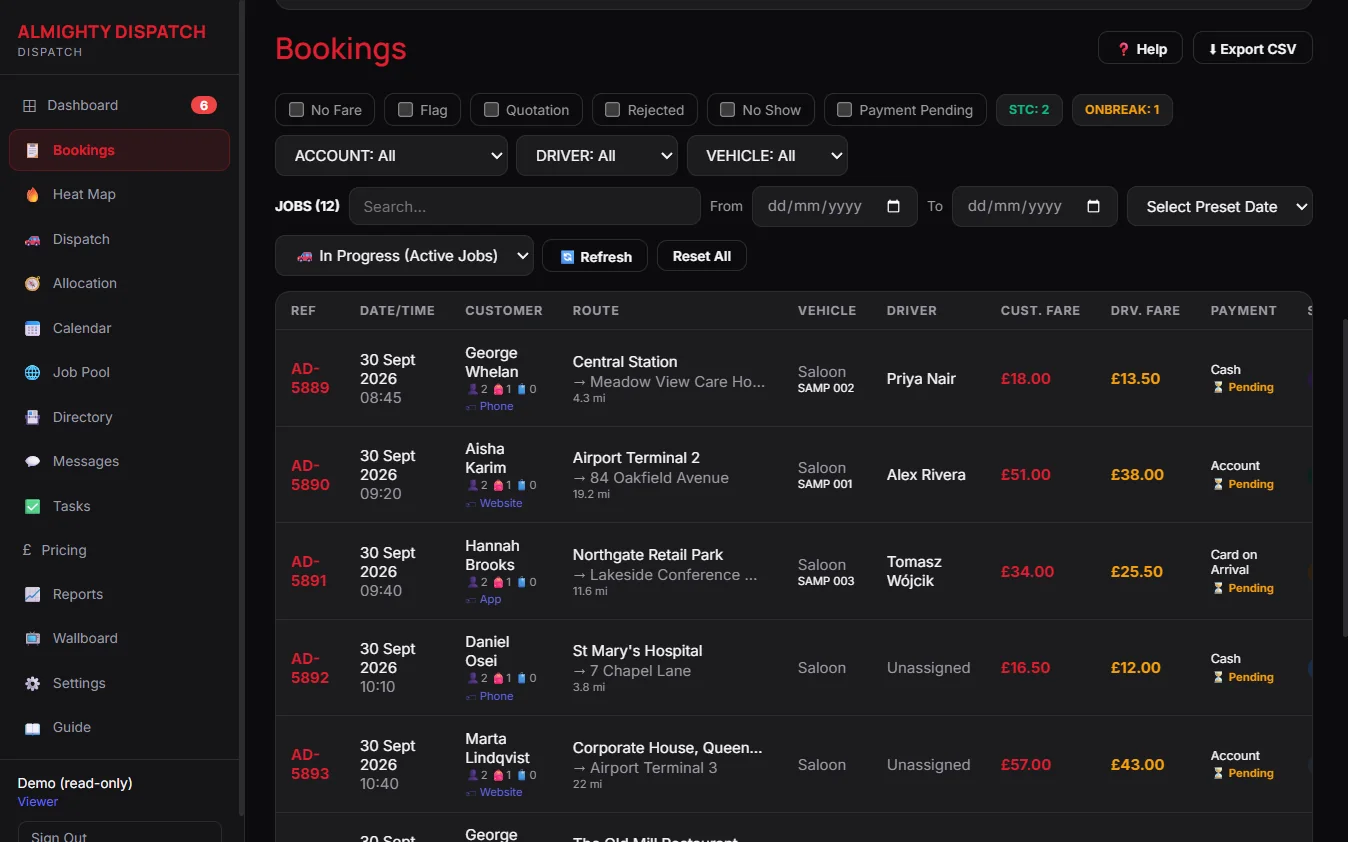Go to Dispatch in the sidebar
Screen dimensions: 1348x842
[119, 239]
